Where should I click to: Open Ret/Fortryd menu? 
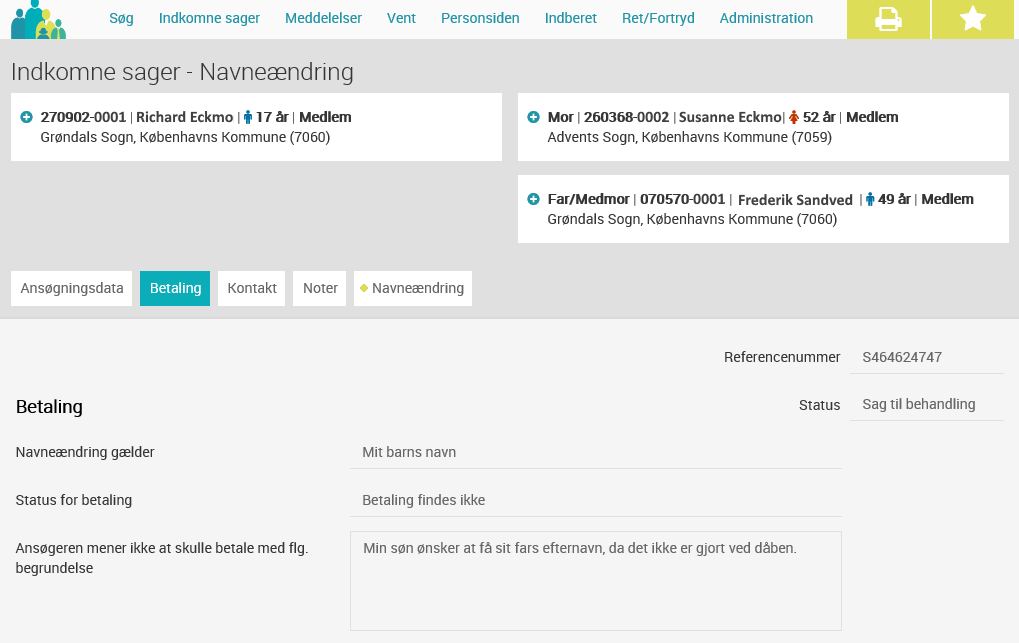tap(658, 18)
